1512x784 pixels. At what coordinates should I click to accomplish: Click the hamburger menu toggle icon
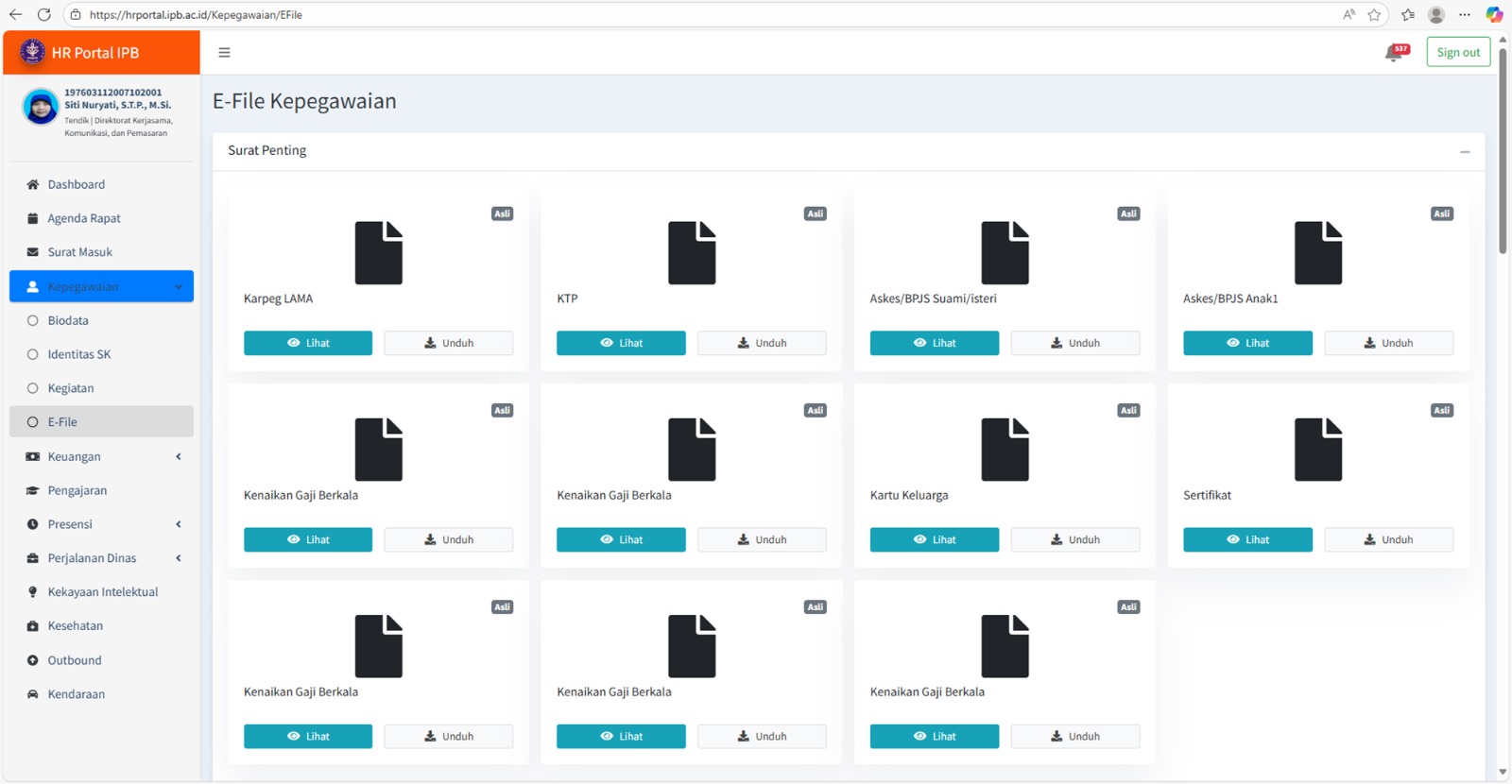tap(224, 53)
